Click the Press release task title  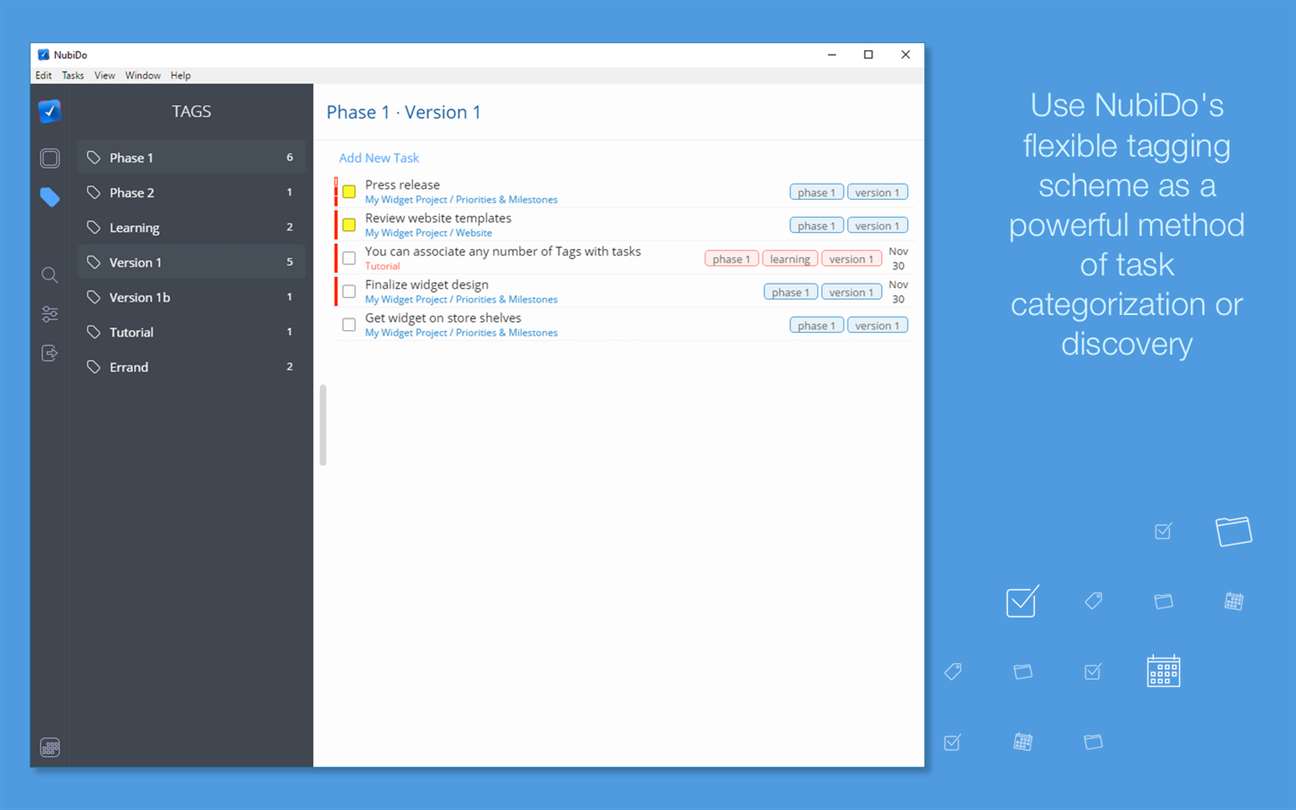(402, 185)
